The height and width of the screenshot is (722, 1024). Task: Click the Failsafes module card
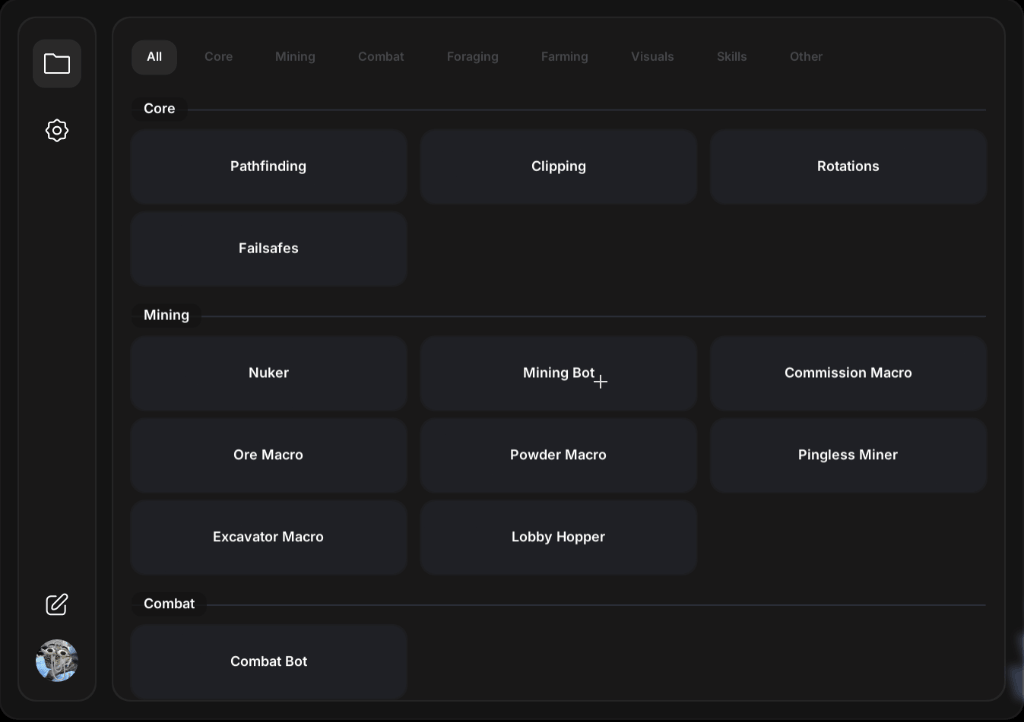coord(268,248)
